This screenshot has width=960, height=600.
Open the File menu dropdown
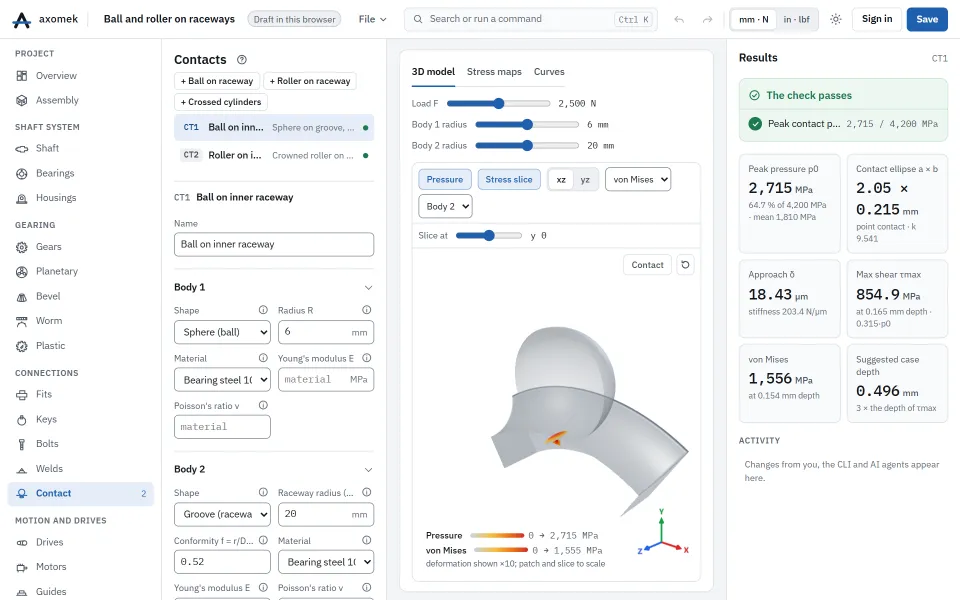pos(372,20)
